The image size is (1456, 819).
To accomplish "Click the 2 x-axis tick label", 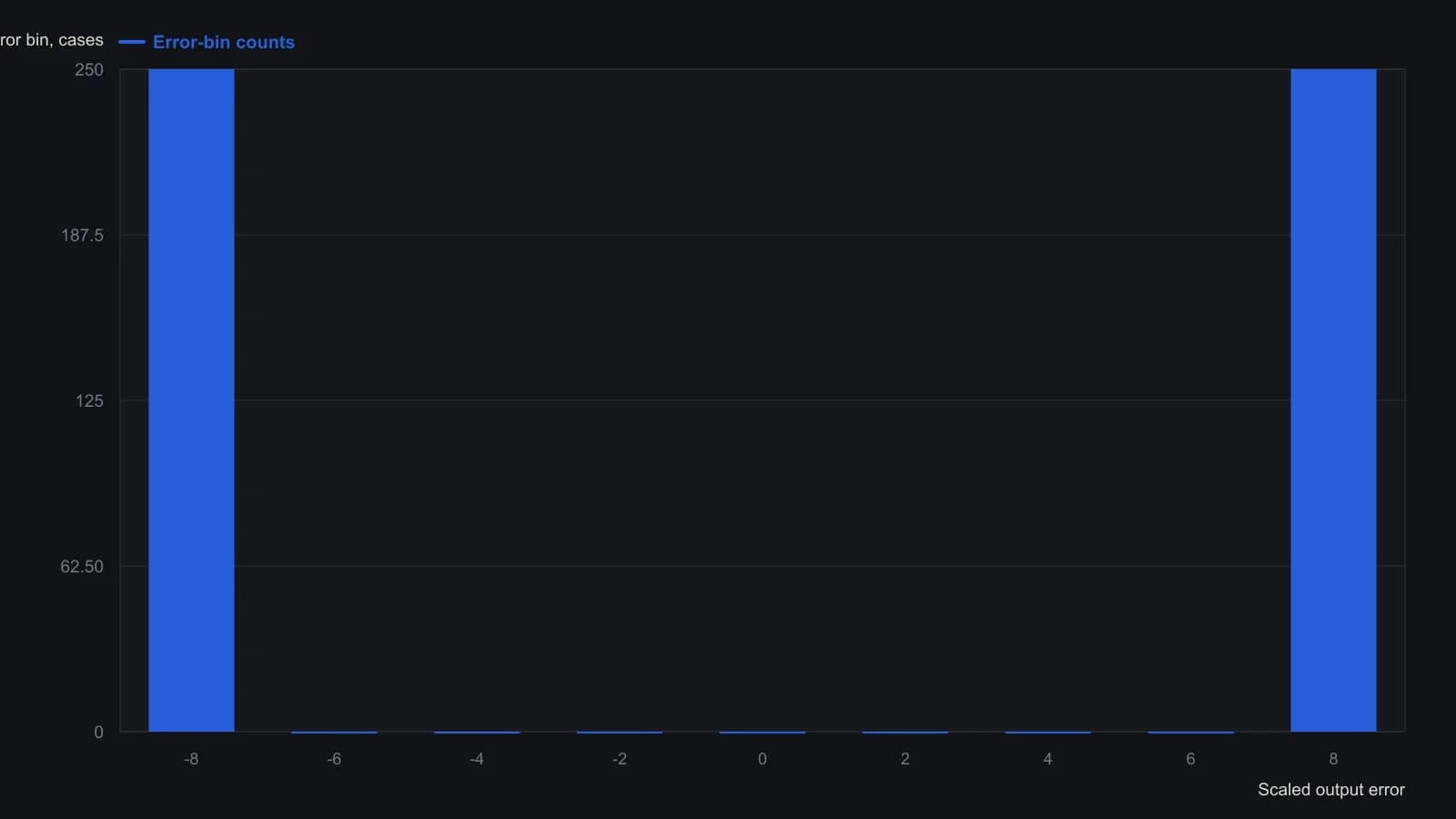I will tap(905, 759).
